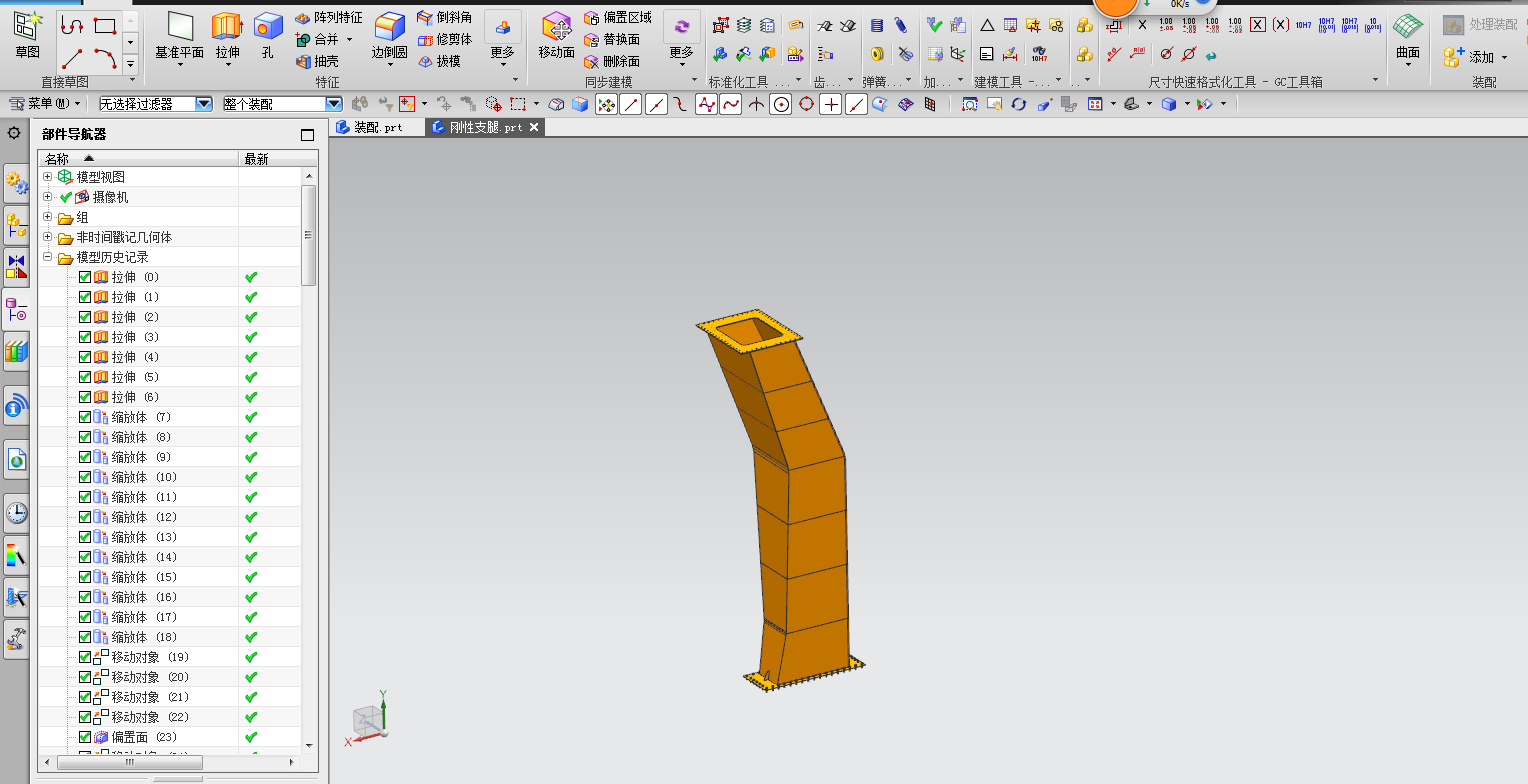The width and height of the screenshot is (1528, 784).
Task: Select 阵列特征 pattern feature
Action: pyautogui.click(x=329, y=18)
